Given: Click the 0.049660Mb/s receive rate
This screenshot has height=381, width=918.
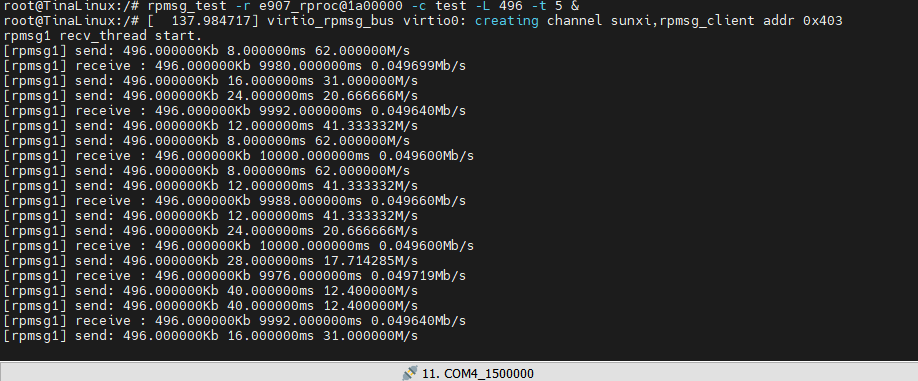Looking at the screenshot, I should point(419,201).
